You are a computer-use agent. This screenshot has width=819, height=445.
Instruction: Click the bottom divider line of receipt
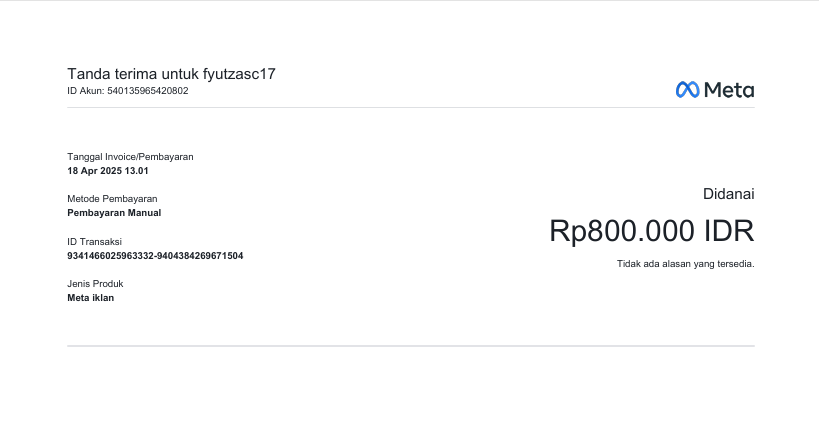[x=410, y=346]
